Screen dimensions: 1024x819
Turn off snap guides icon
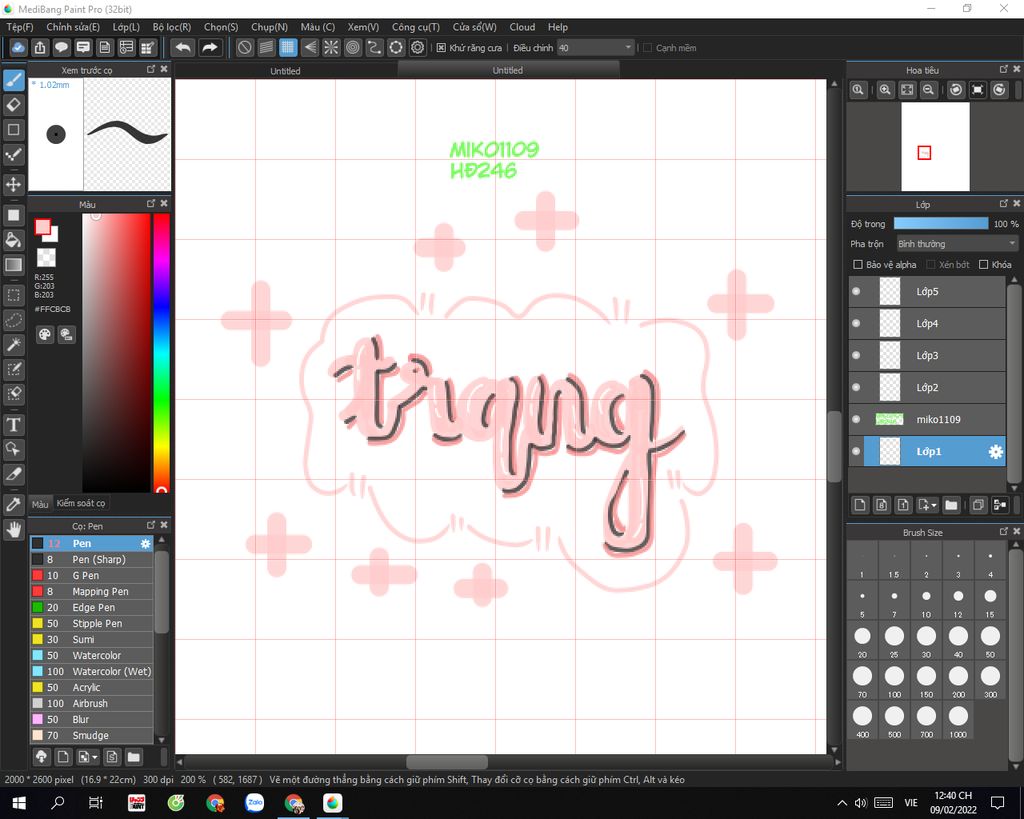click(x=244, y=48)
